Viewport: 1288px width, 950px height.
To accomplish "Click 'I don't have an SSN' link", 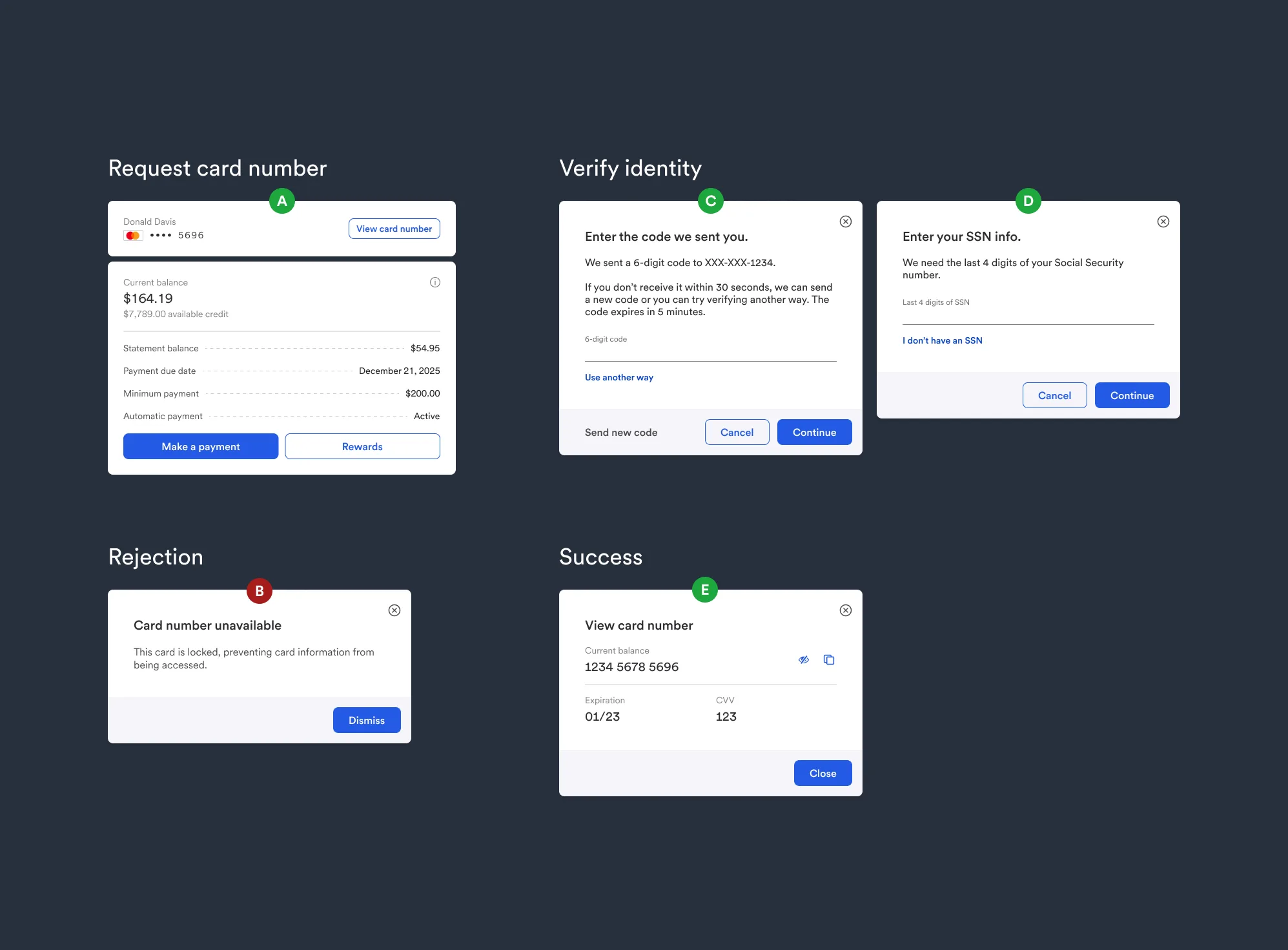I will [x=942, y=340].
